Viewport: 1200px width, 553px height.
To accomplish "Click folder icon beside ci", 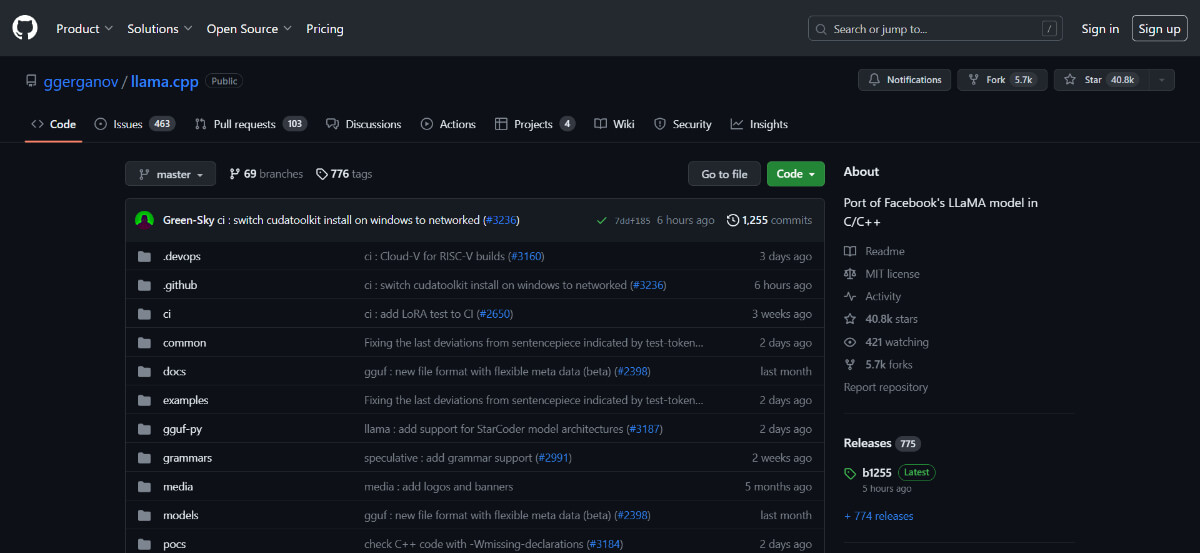I will tap(144, 314).
